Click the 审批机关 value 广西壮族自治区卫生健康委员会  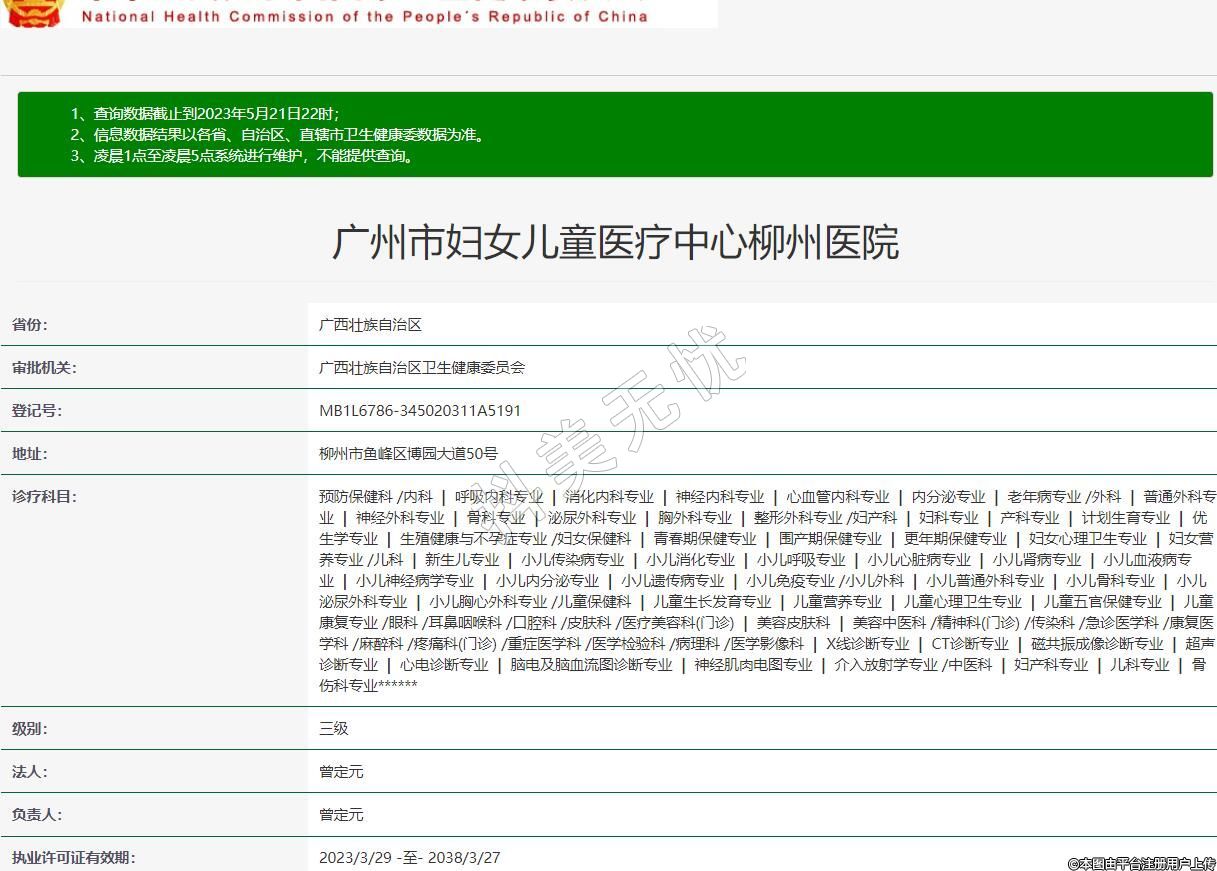pos(421,368)
